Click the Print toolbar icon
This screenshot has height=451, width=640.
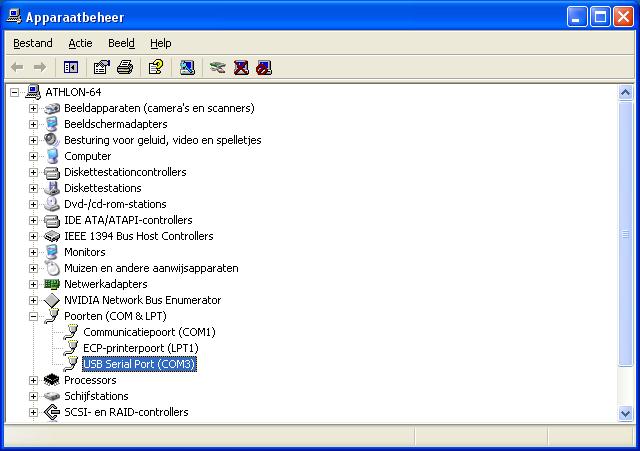125,67
